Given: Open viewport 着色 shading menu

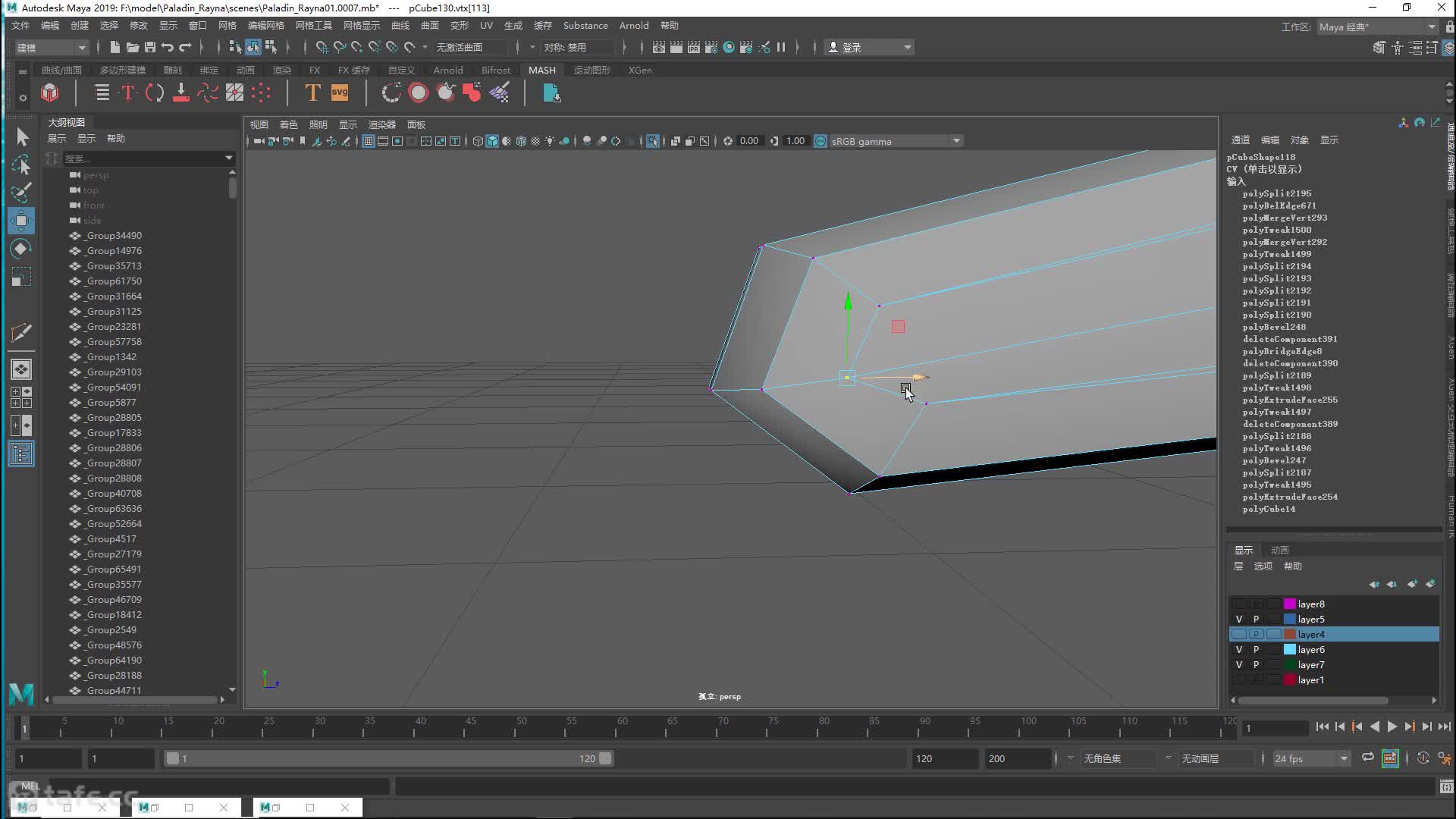Looking at the screenshot, I should coord(288,124).
